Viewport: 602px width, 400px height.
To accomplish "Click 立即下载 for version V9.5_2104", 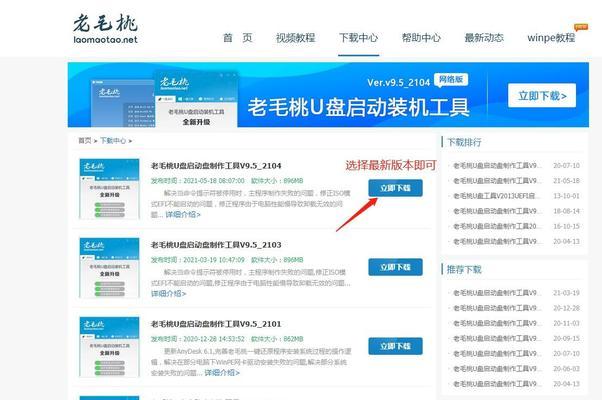I will tap(395, 188).
